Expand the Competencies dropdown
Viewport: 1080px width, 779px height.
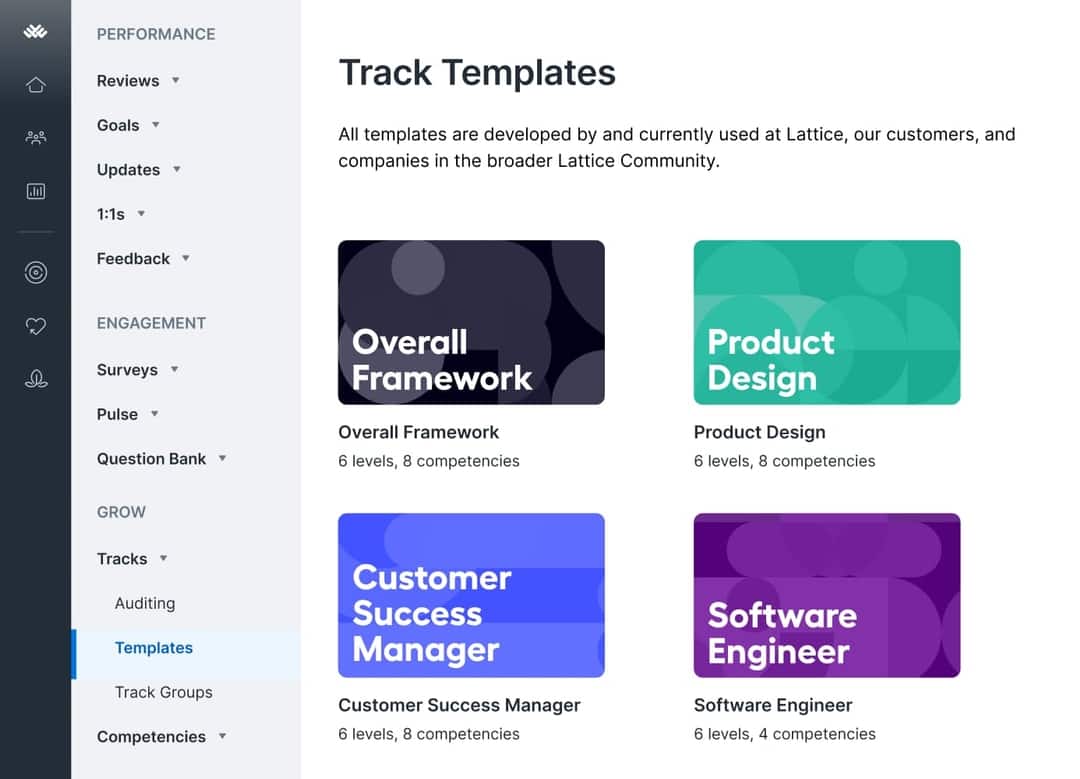[222, 736]
